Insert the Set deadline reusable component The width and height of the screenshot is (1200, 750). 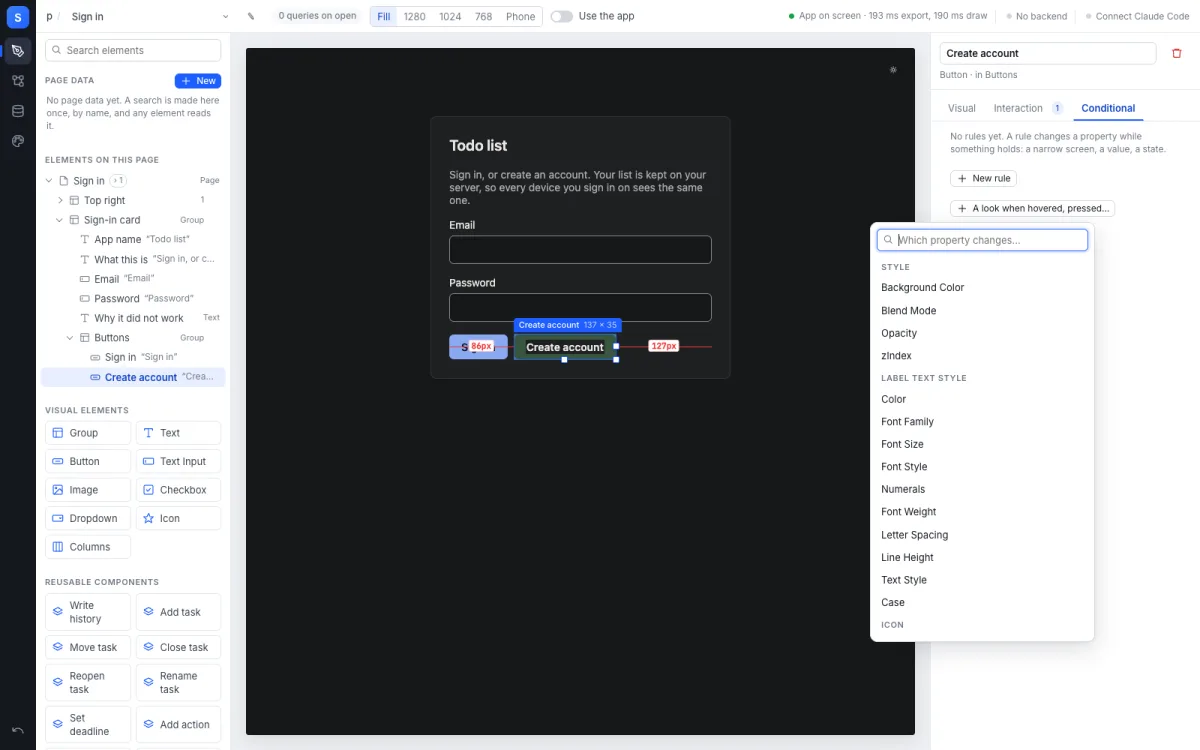(x=88, y=724)
